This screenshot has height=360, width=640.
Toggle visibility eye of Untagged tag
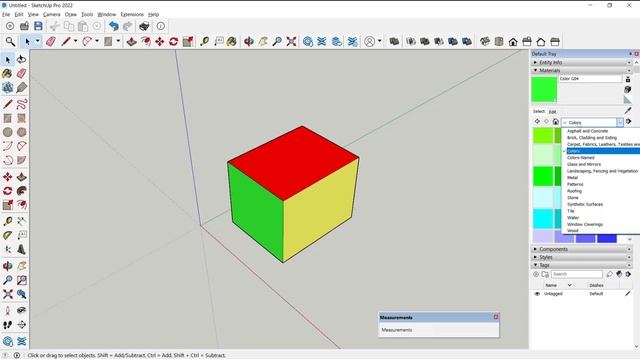(x=537, y=294)
